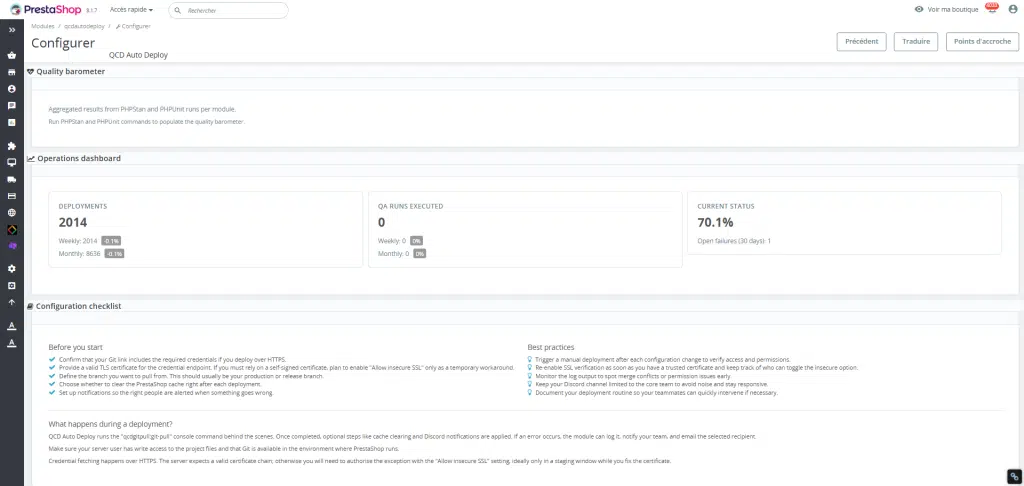This screenshot has width=1024, height=486.
Task: Open Customers via the person-circle sidebar icon
Action: coord(12,88)
